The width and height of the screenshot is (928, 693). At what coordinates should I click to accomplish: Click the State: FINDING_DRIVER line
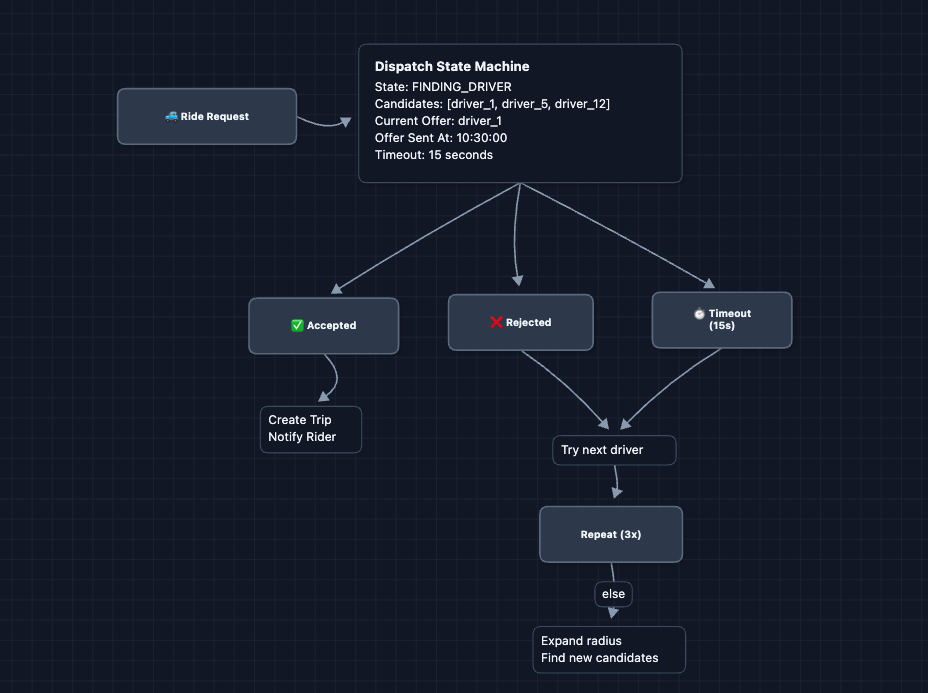click(443, 87)
